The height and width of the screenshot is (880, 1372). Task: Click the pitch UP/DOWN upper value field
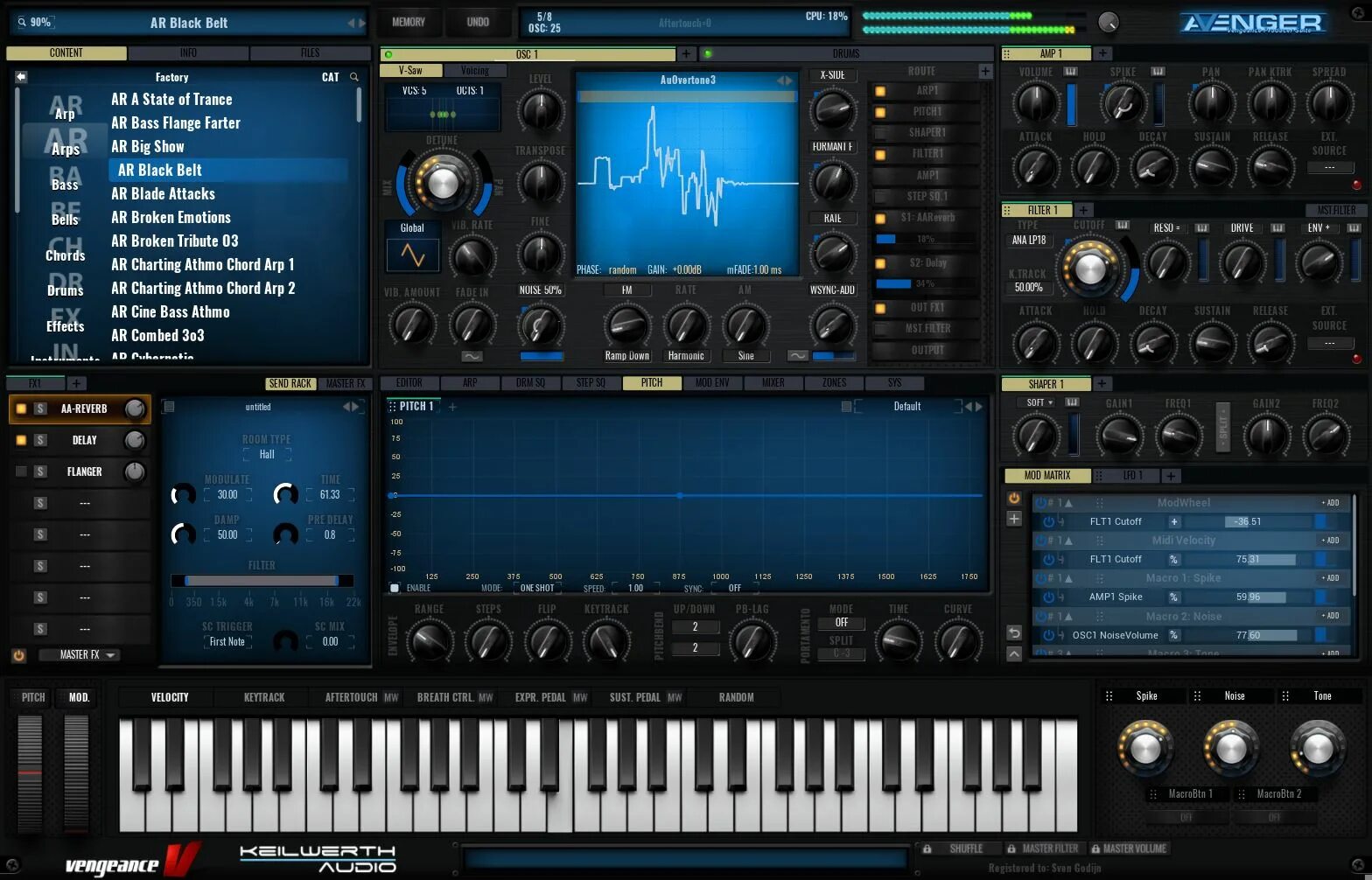696,627
